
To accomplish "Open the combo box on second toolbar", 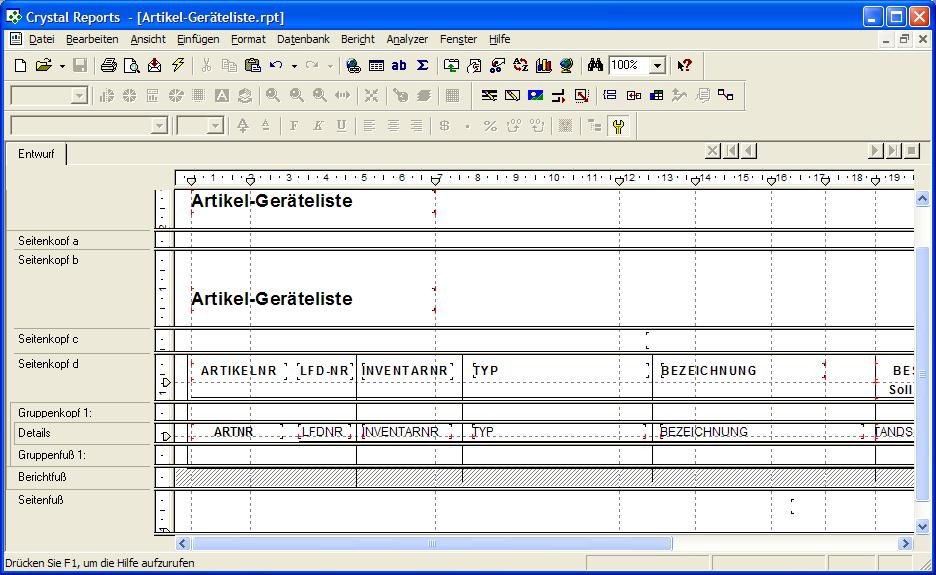I will pos(50,96).
